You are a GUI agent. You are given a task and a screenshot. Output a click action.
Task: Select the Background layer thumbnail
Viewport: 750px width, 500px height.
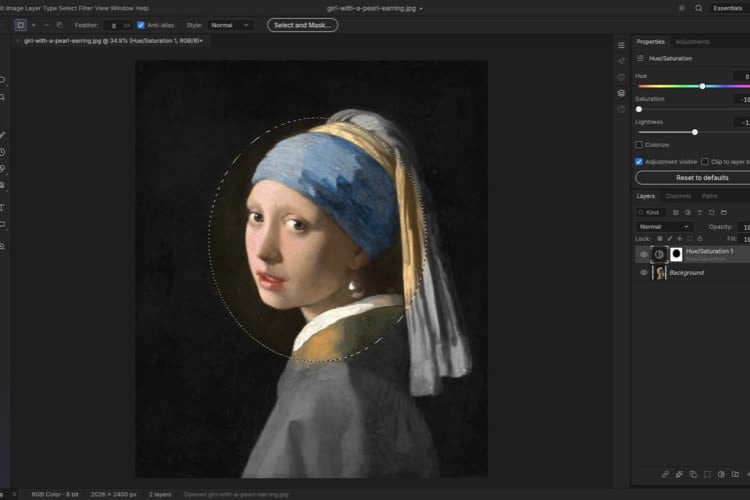(x=660, y=273)
